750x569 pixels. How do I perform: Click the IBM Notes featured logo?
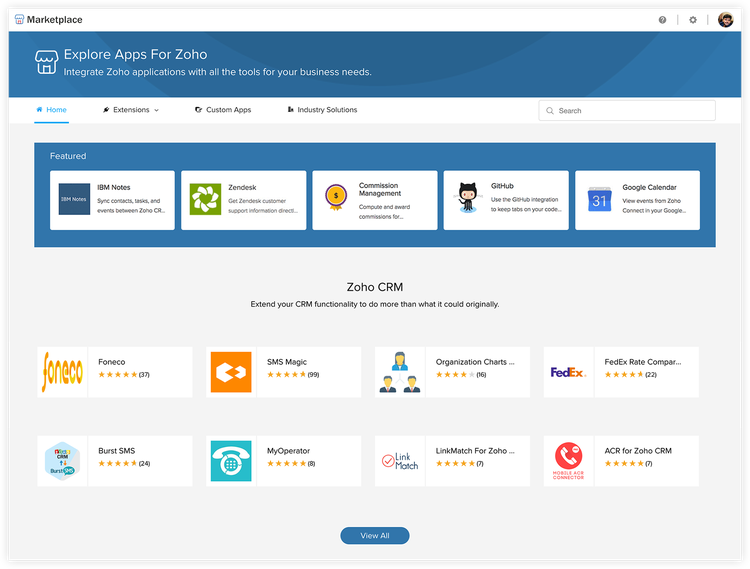pos(74,199)
